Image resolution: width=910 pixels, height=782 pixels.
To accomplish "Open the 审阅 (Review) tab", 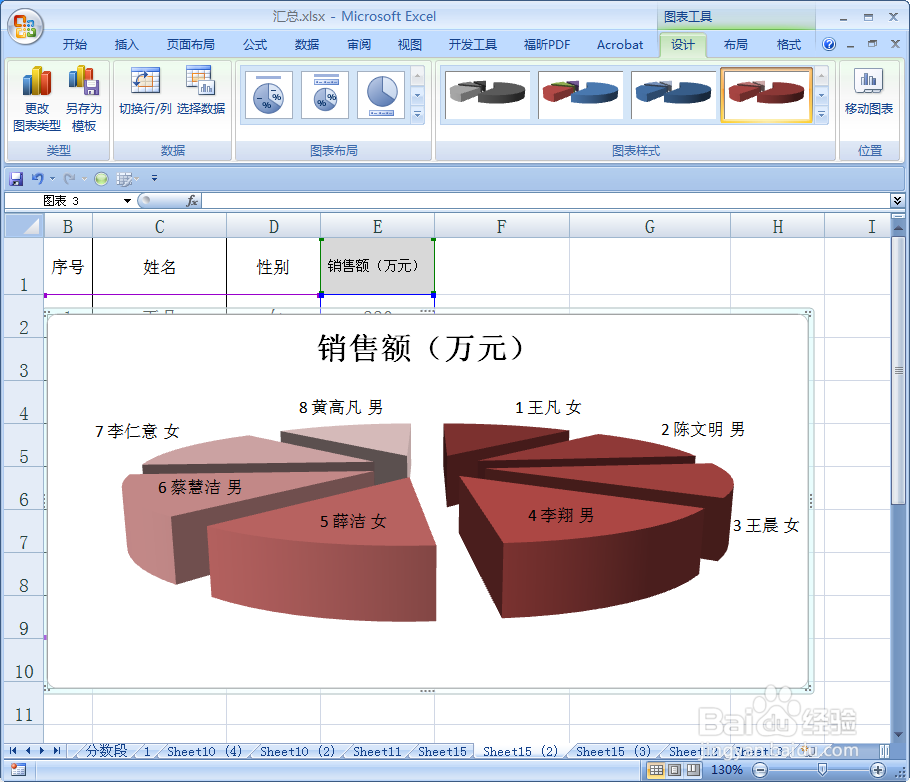I will pyautogui.click(x=359, y=45).
